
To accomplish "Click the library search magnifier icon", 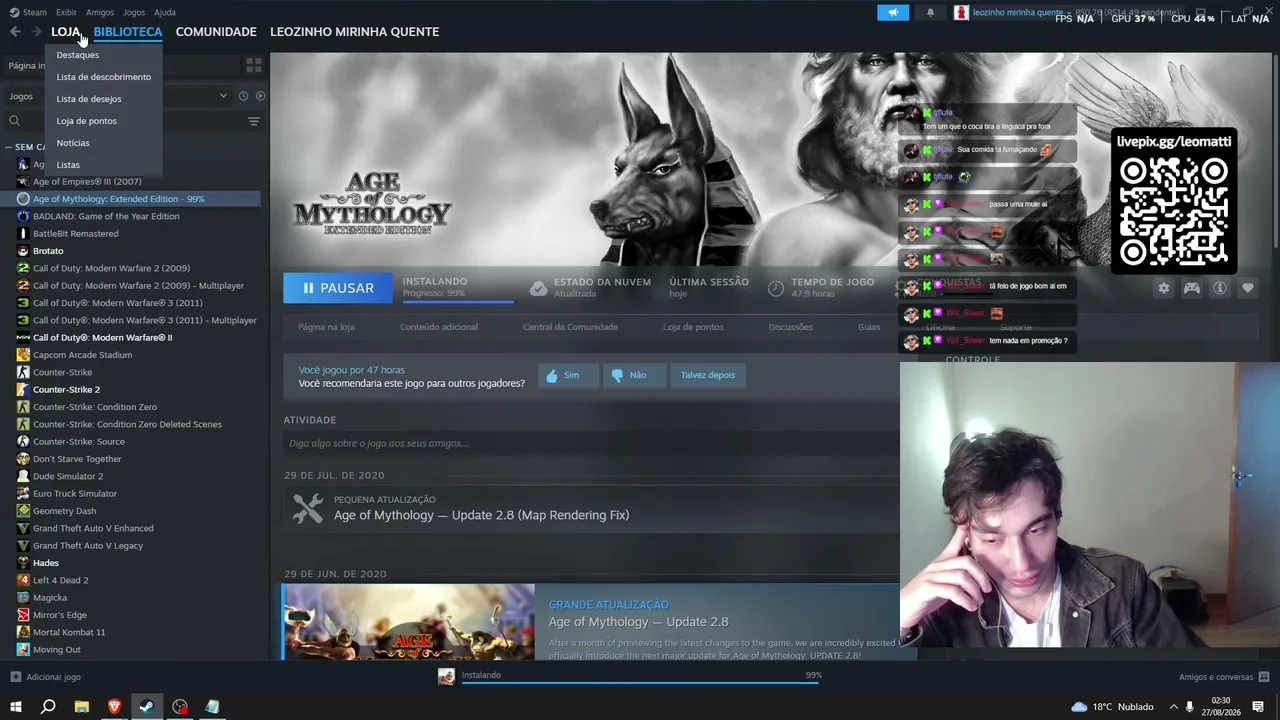I will [x=14, y=121].
